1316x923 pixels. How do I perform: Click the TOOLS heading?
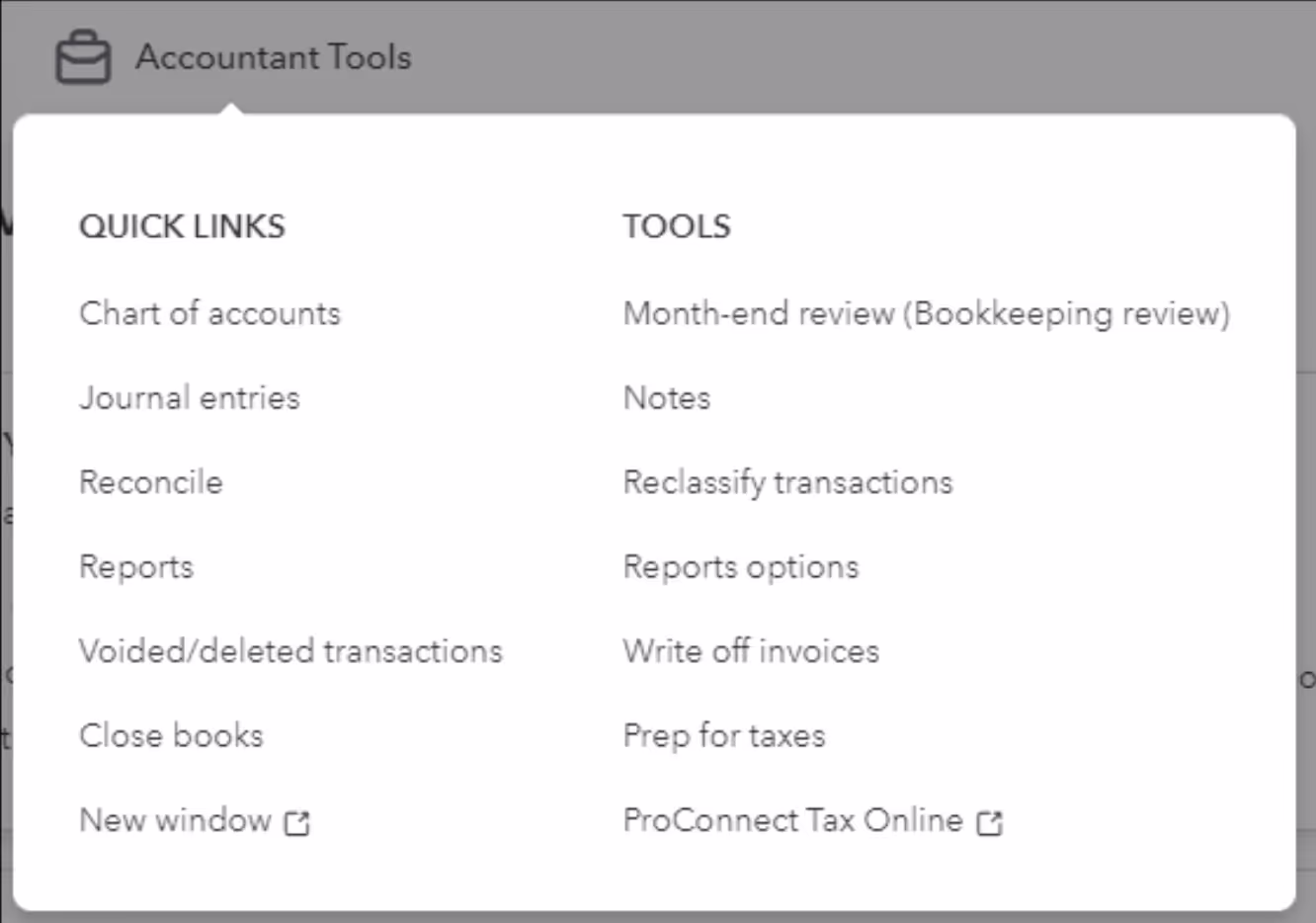click(677, 226)
